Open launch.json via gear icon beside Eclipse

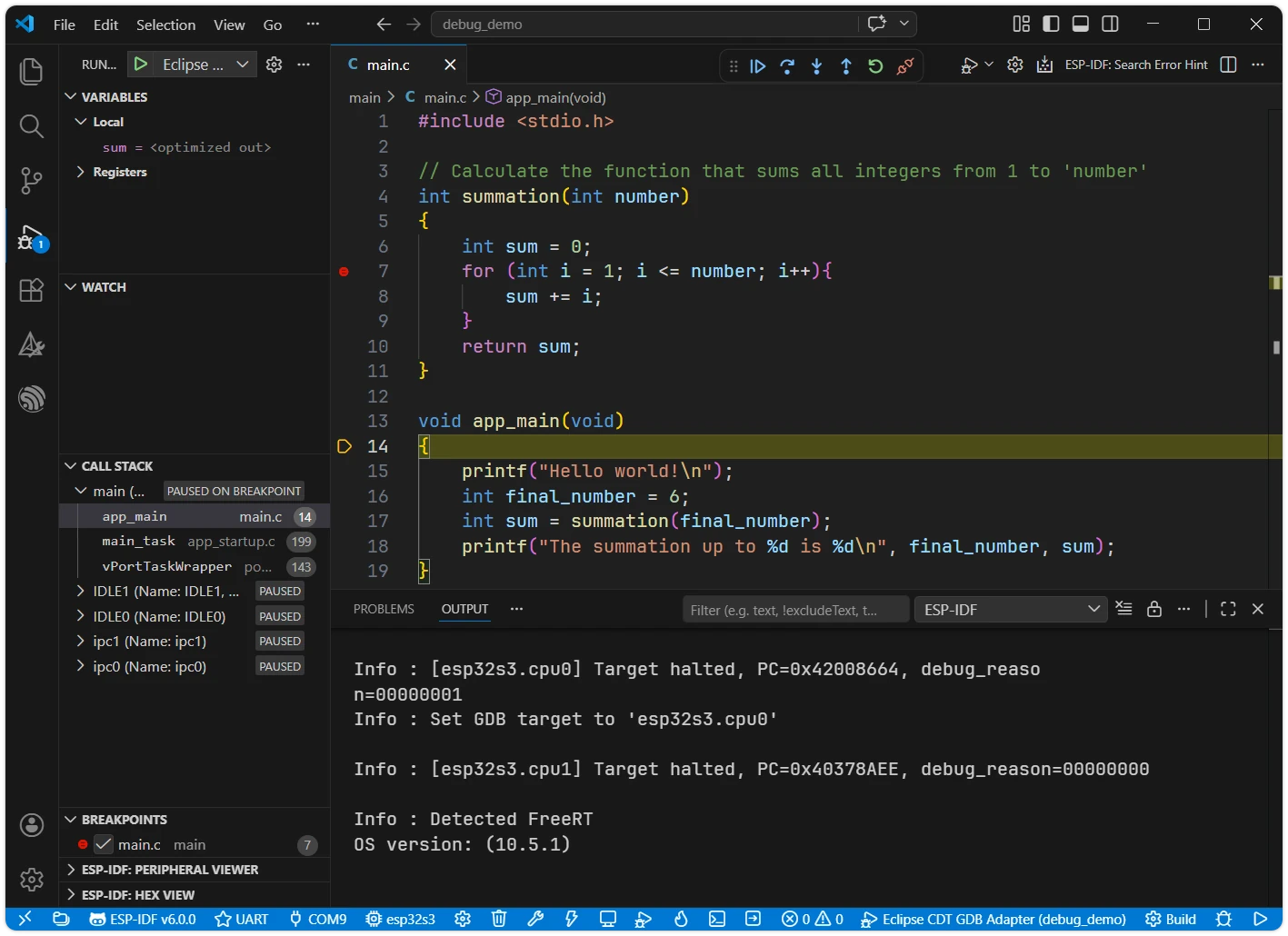(274, 64)
